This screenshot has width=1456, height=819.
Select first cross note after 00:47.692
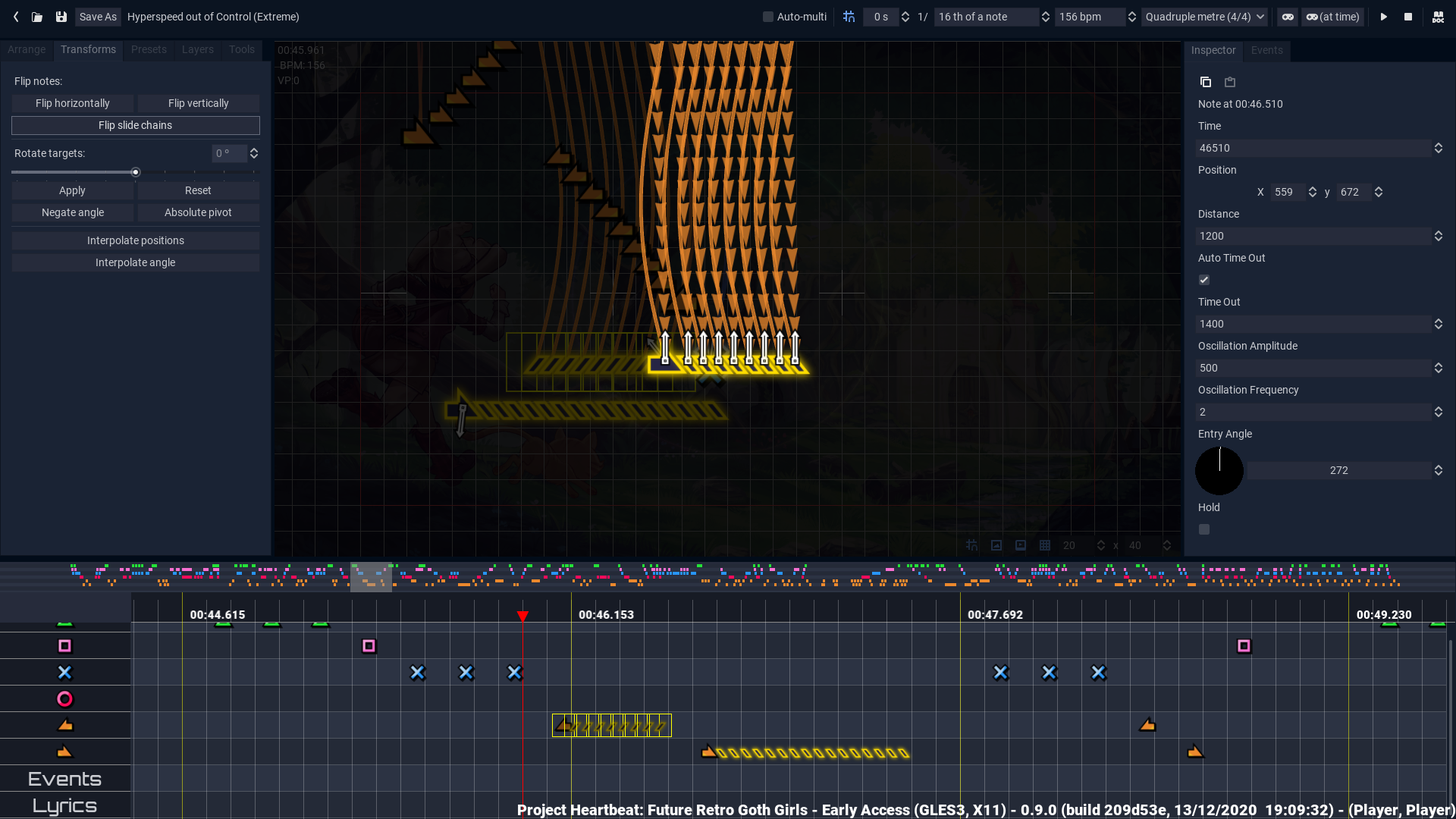pos(1001,673)
